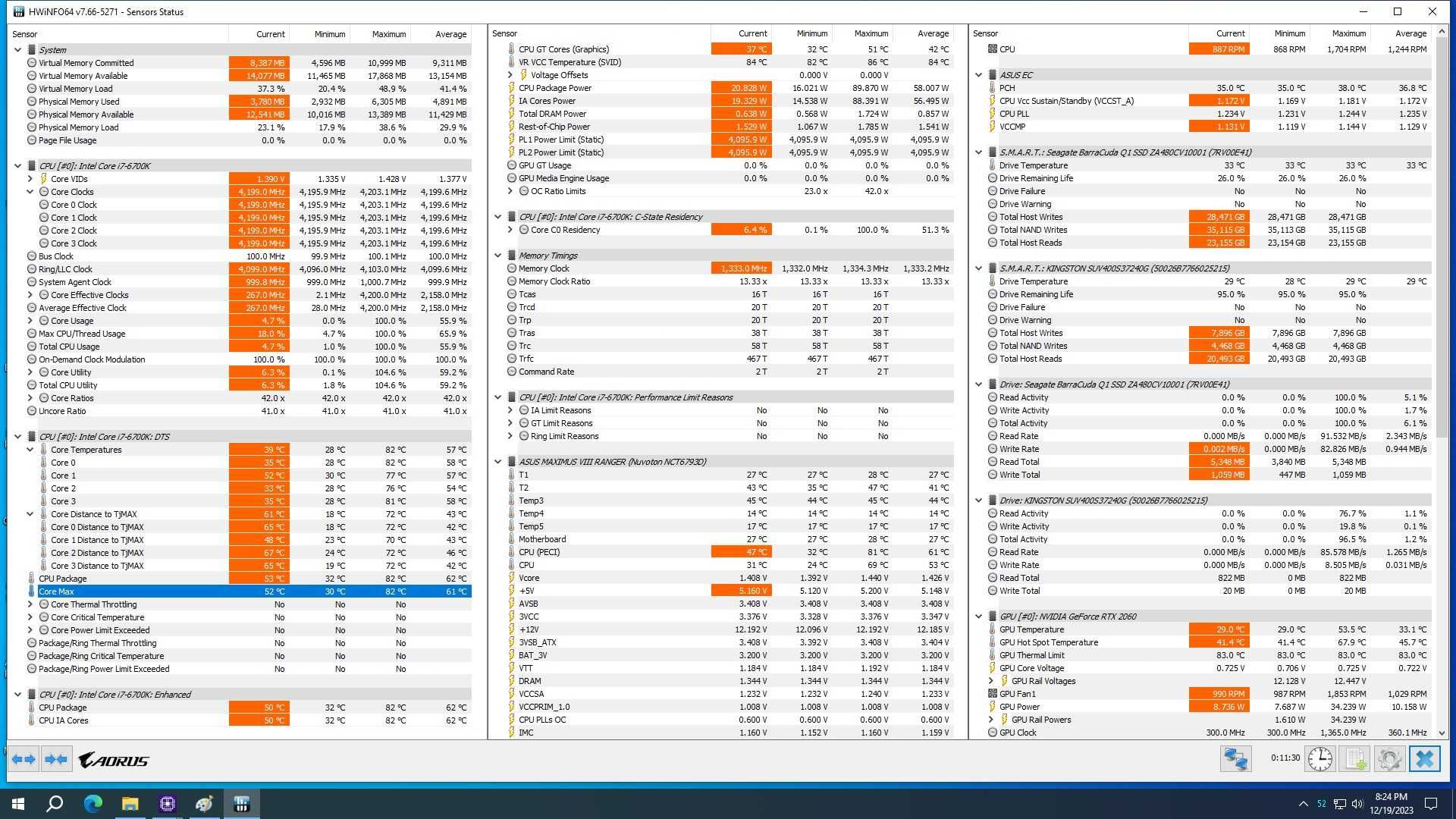The width and height of the screenshot is (1456, 819).
Task: Expand Core Effective Clocks
Action: click(30, 295)
